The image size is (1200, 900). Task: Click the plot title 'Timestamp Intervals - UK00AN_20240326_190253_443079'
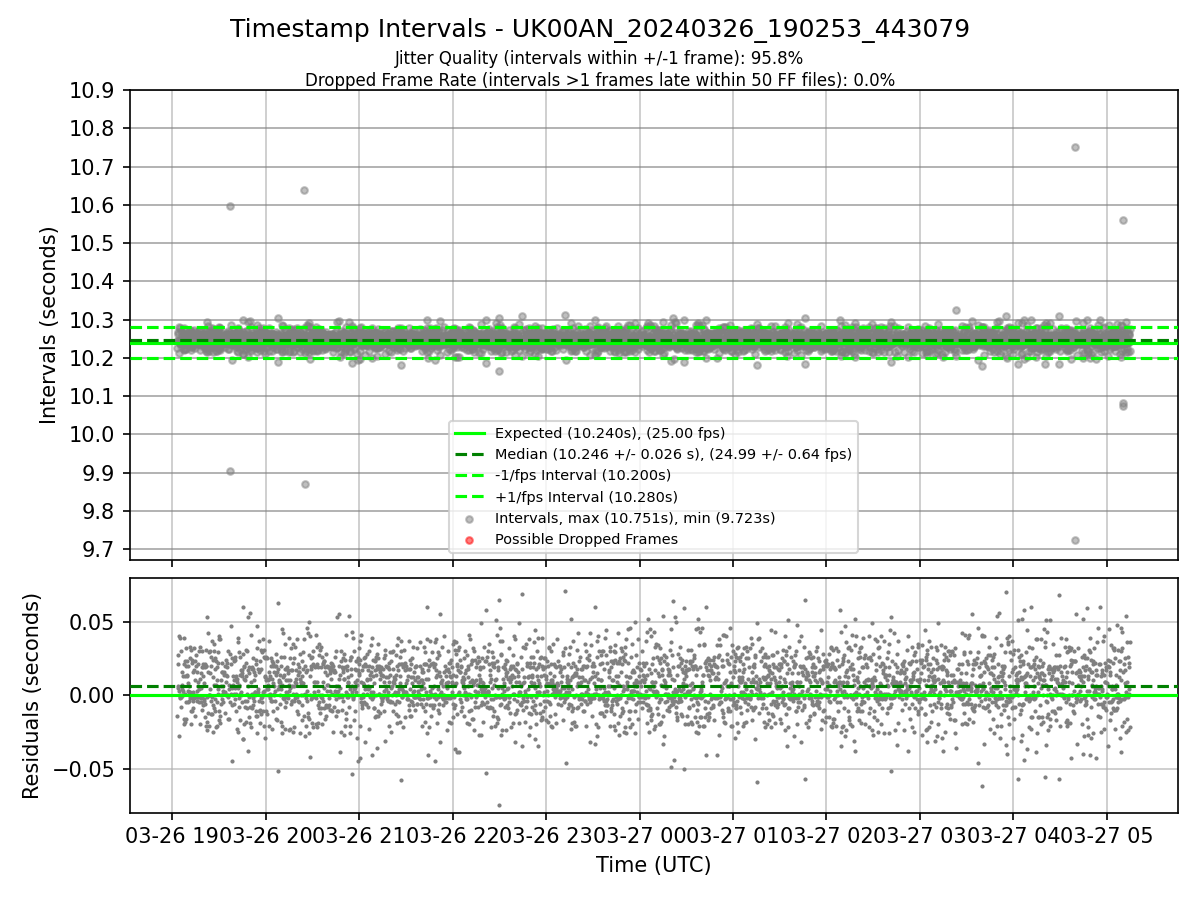click(x=600, y=29)
